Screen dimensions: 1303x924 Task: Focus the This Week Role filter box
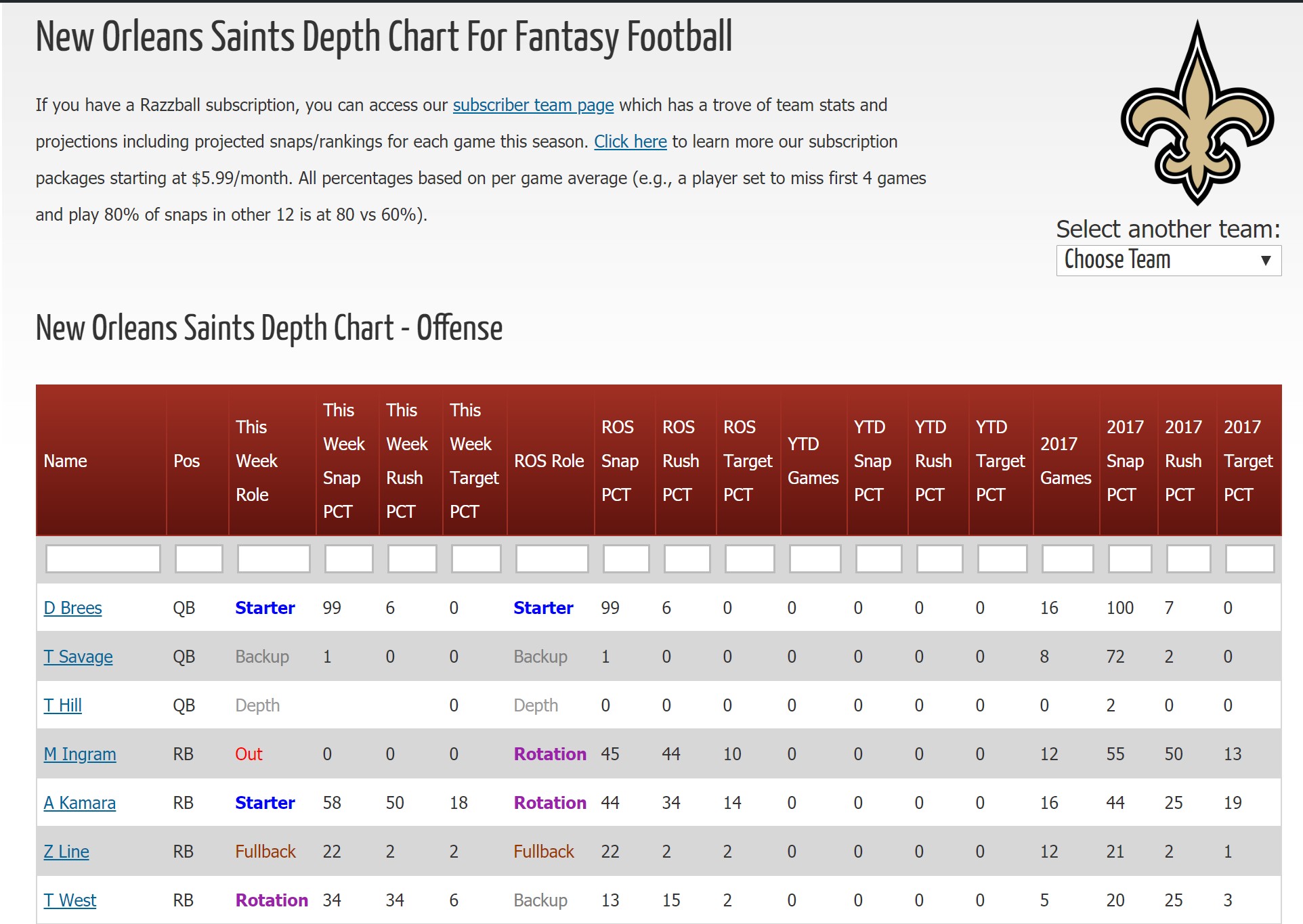273,559
